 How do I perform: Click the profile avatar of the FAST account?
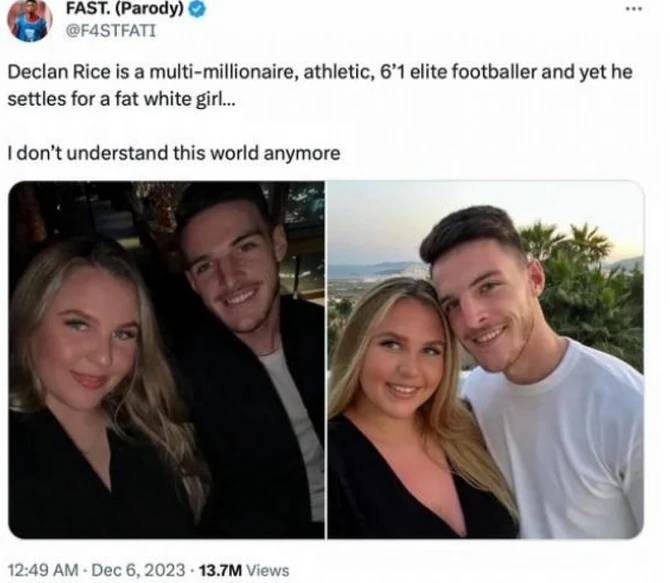(30, 20)
